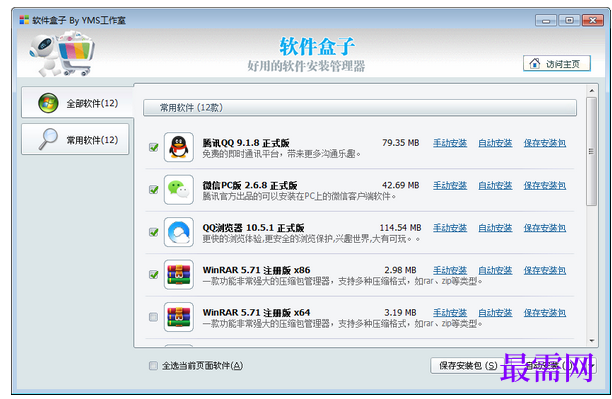The width and height of the screenshot is (612, 399).
Task: Click 保存安装包 link for QQ浏览器
Action: point(545,228)
